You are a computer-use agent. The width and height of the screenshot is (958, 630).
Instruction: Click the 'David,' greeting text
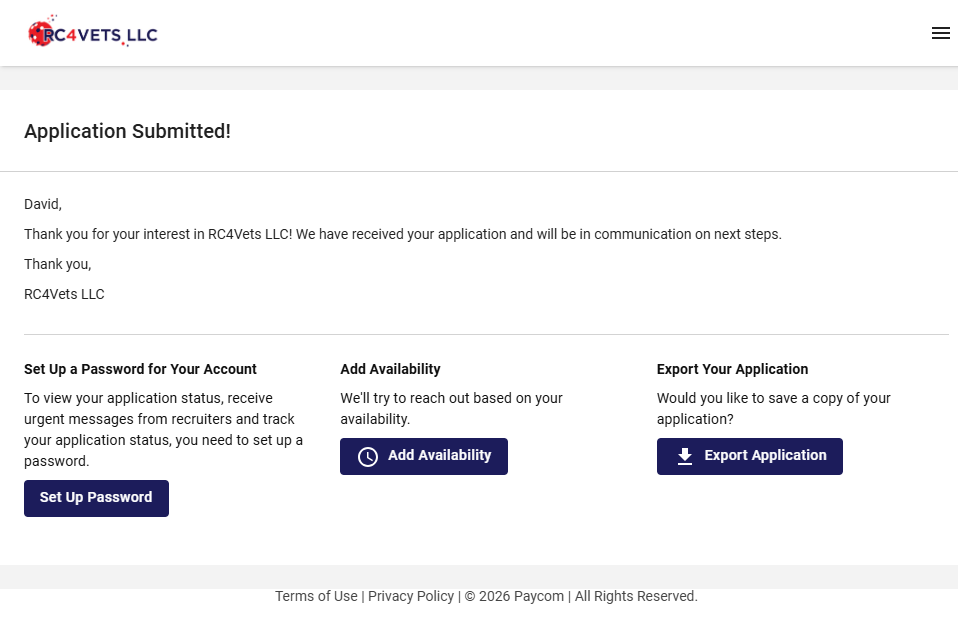tap(43, 204)
